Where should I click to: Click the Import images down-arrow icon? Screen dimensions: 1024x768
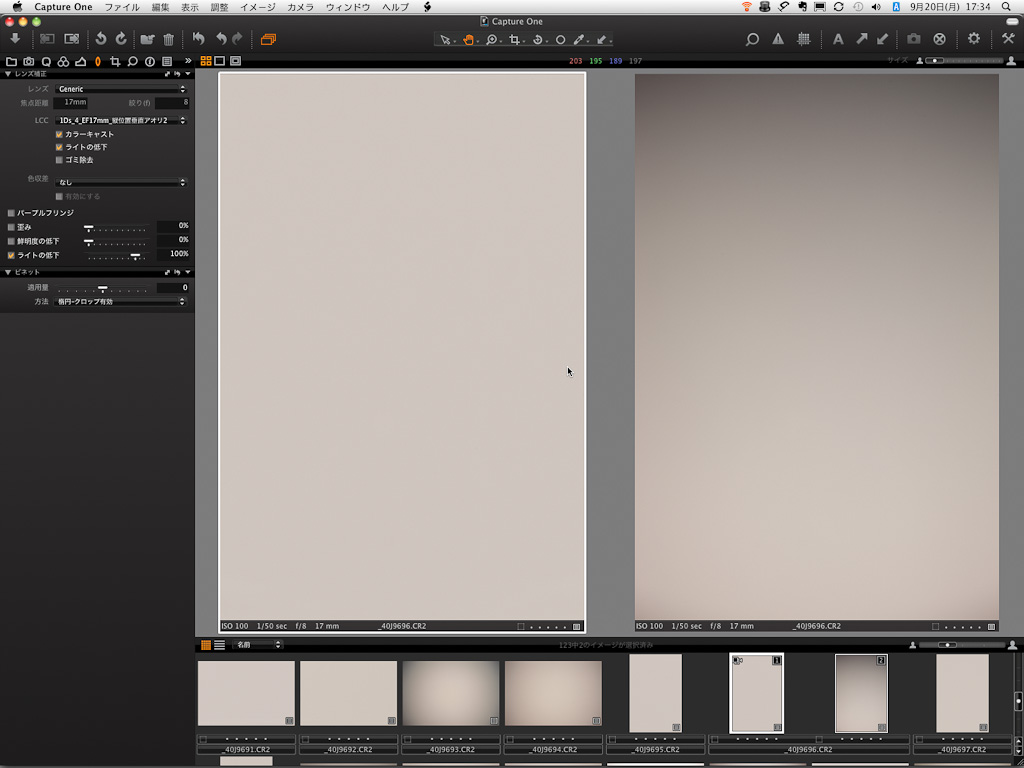pos(15,39)
